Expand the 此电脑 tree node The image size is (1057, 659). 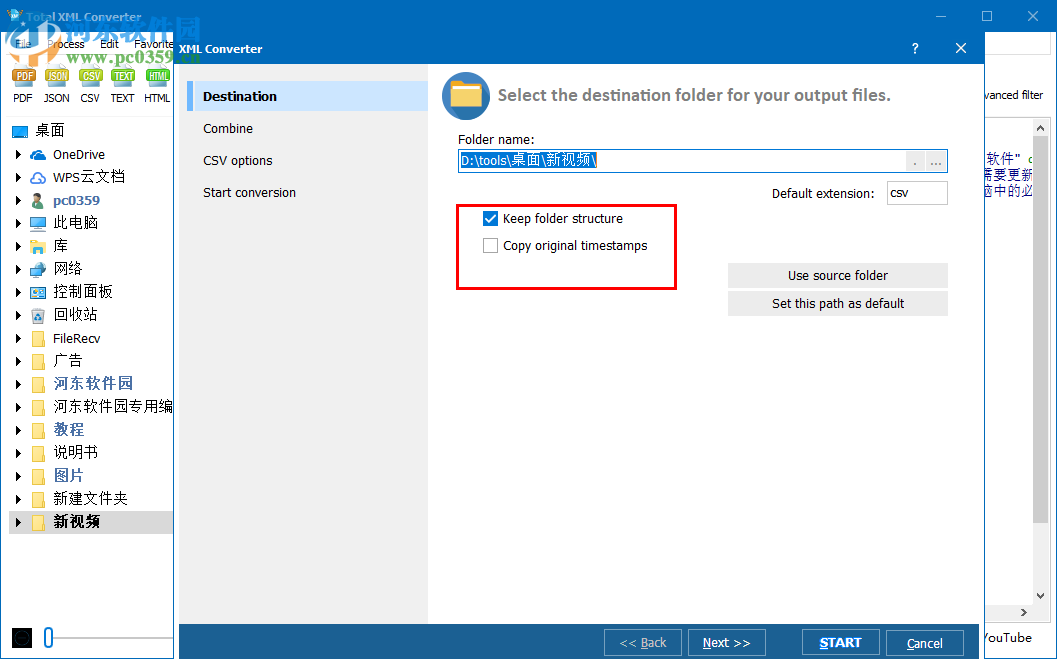coord(18,222)
